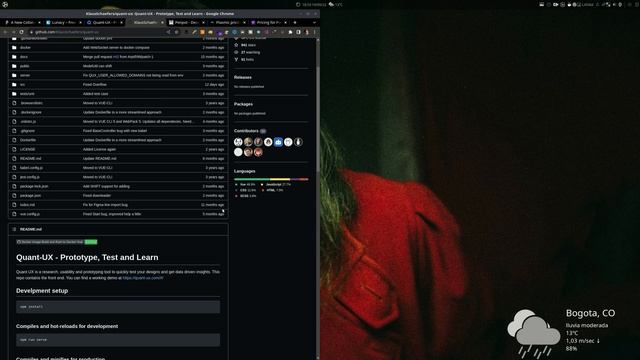Image resolution: width=640 pixels, height=360 pixels.
Task: Click file icon of LICENSE row
Action: tap(14, 149)
